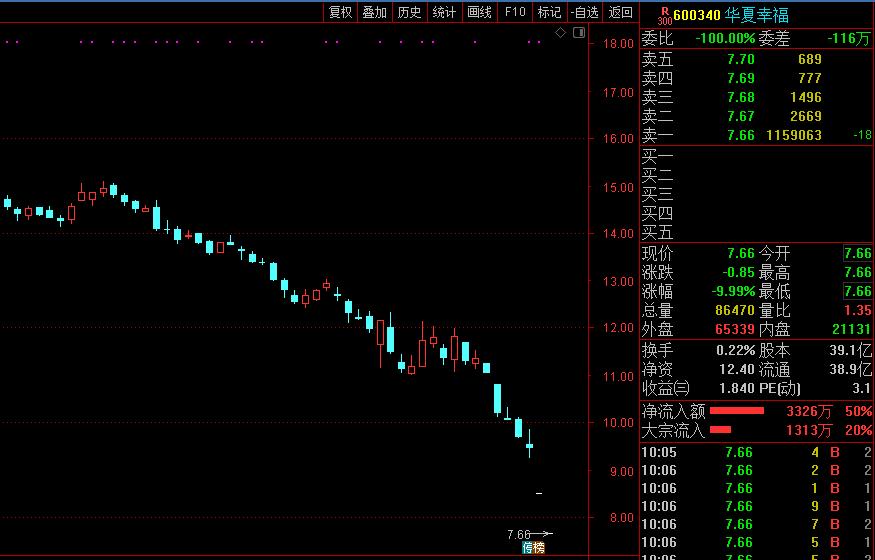Click the 复权 toolbar button

point(340,12)
